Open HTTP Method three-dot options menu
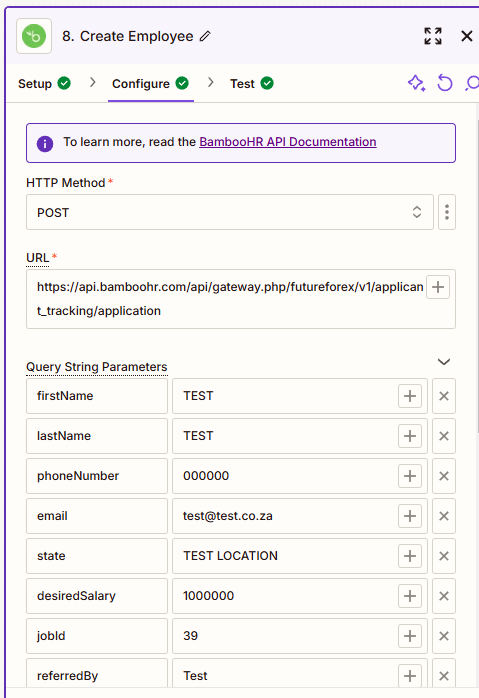 pos(447,212)
